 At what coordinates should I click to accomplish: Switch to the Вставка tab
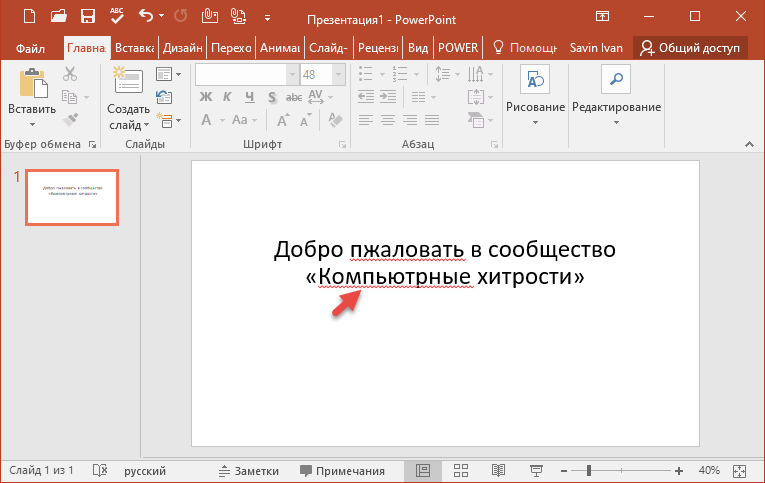[135, 48]
